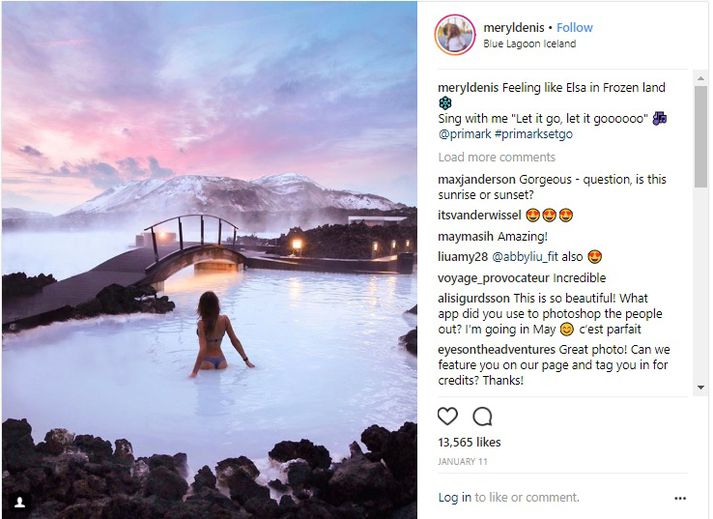Load more comments on this post

pyautogui.click(x=496, y=157)
